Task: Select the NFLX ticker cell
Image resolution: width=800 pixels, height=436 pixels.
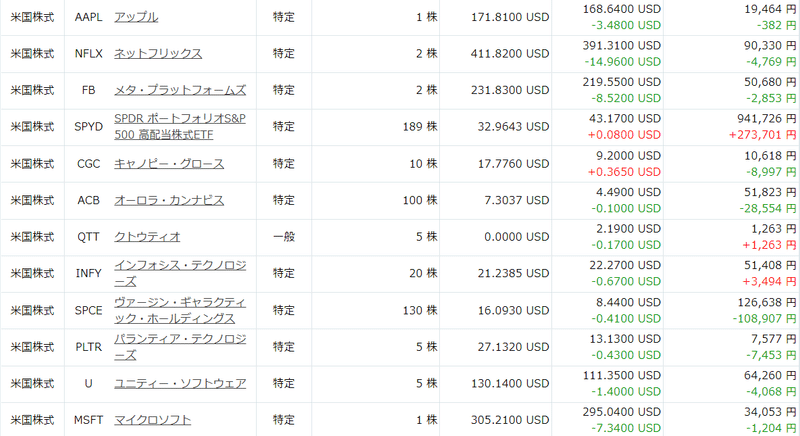Action: pos(88,54)
